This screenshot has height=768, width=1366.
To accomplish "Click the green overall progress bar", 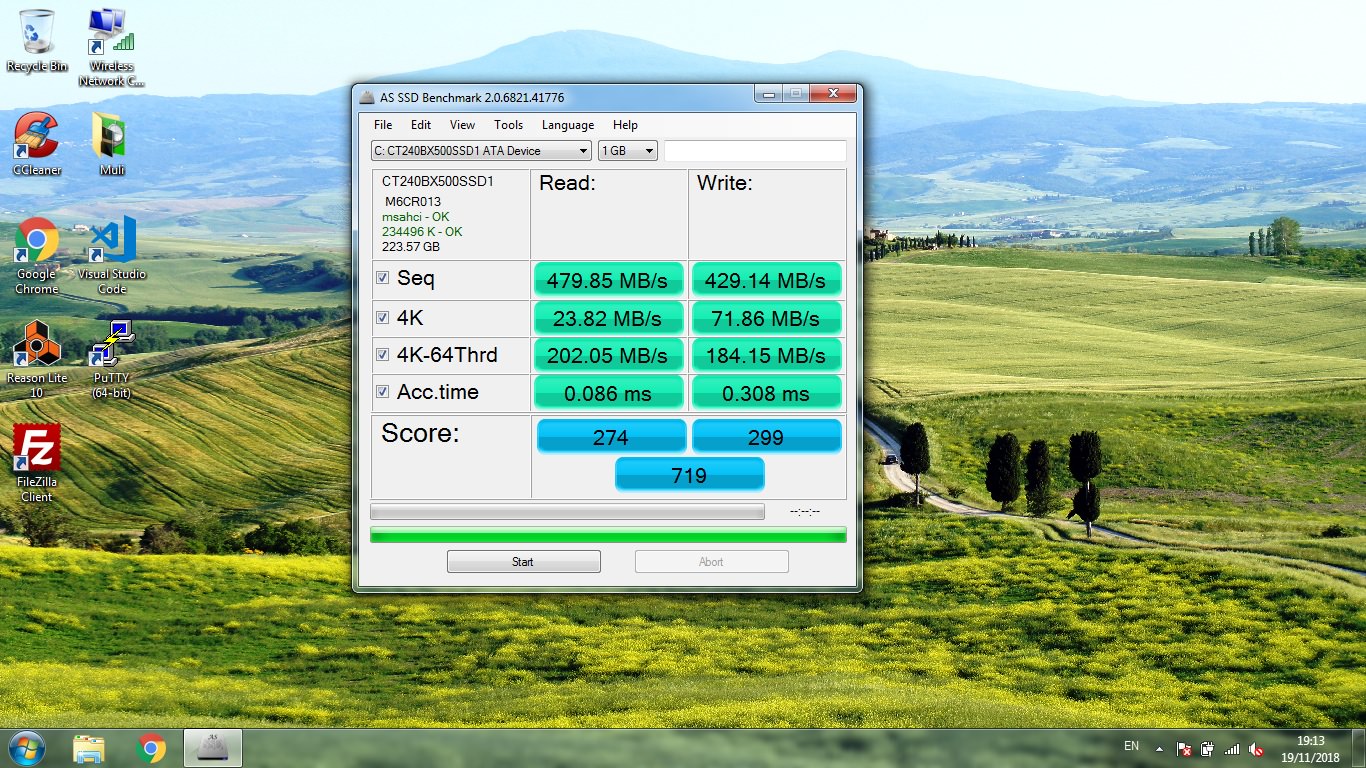I will (608, 535).
